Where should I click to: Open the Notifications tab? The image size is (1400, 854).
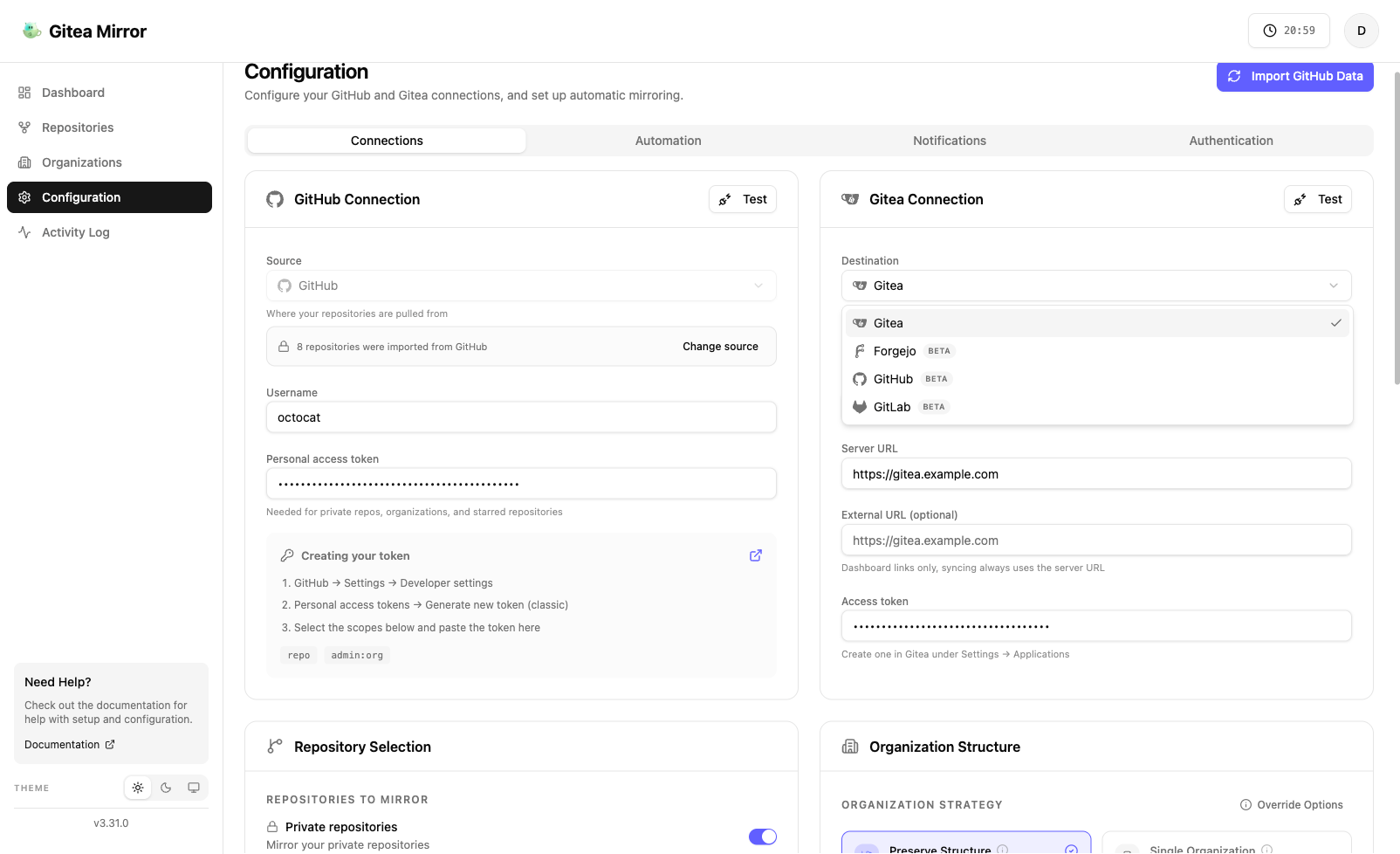(x=950, y=141)
